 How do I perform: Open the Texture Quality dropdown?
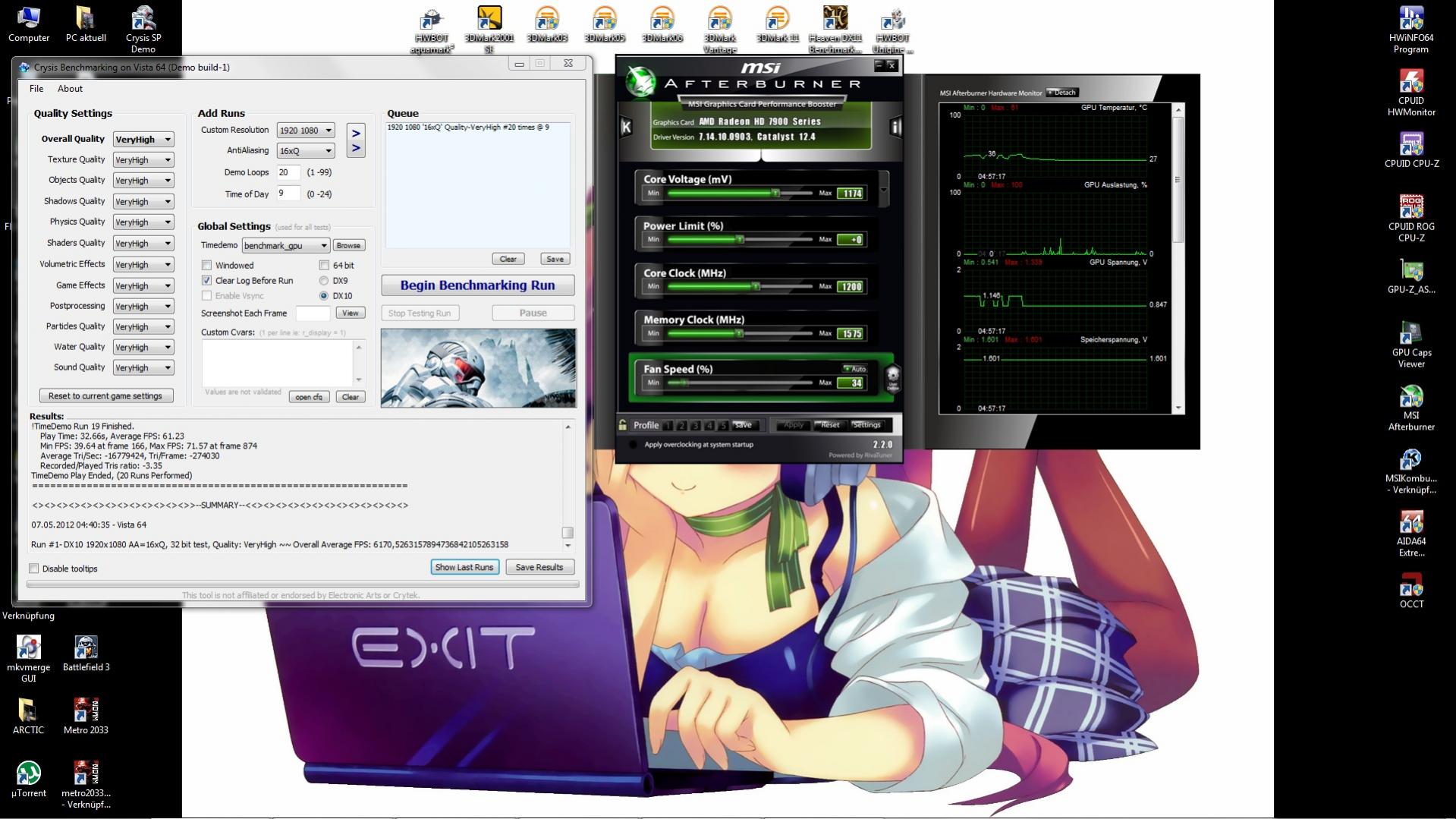click(143, 160)
